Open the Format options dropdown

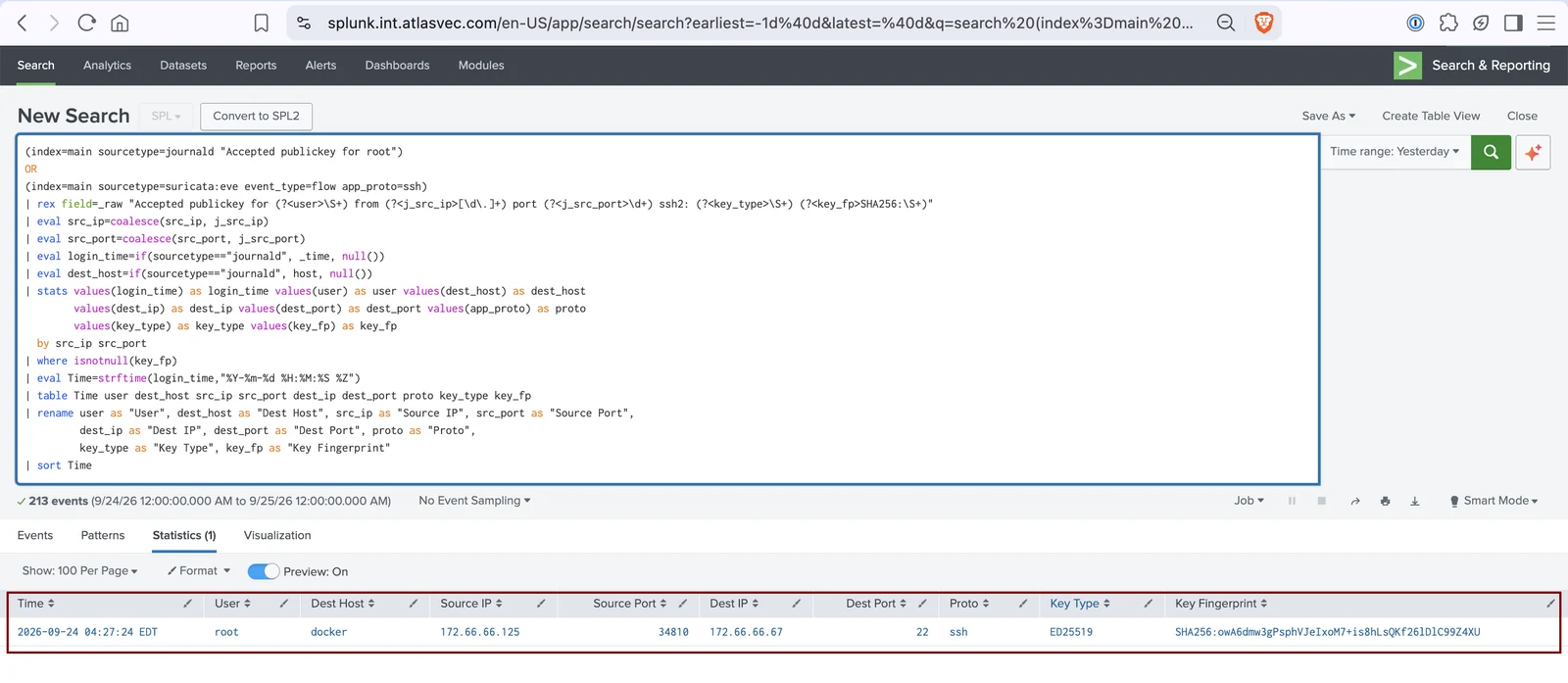pos(199,571)
